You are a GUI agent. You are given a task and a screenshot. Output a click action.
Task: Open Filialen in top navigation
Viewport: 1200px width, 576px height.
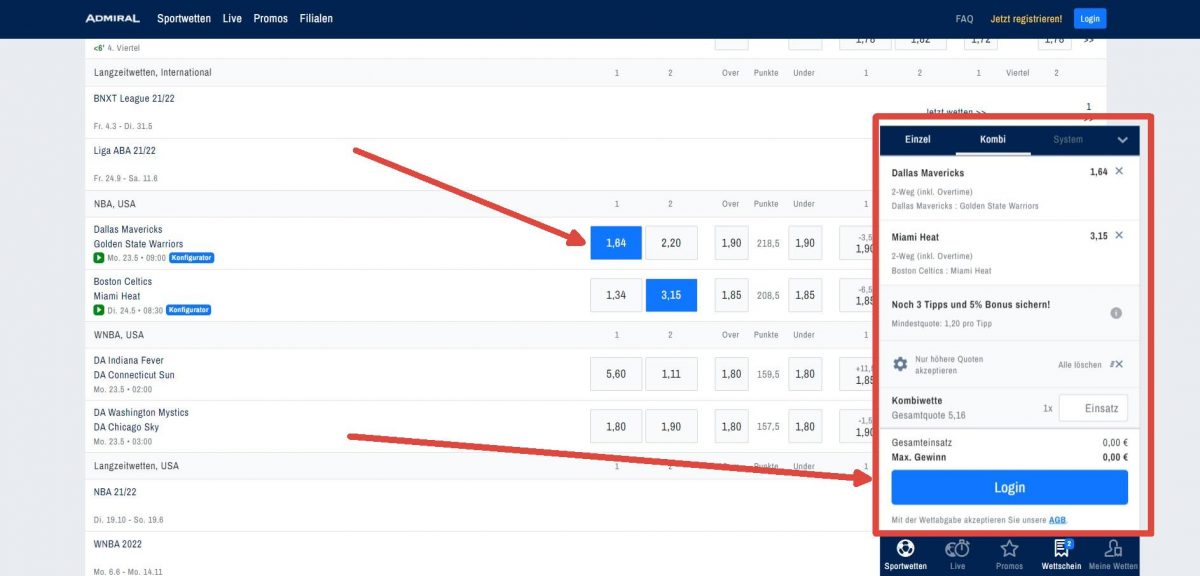[x=316, y=18]
